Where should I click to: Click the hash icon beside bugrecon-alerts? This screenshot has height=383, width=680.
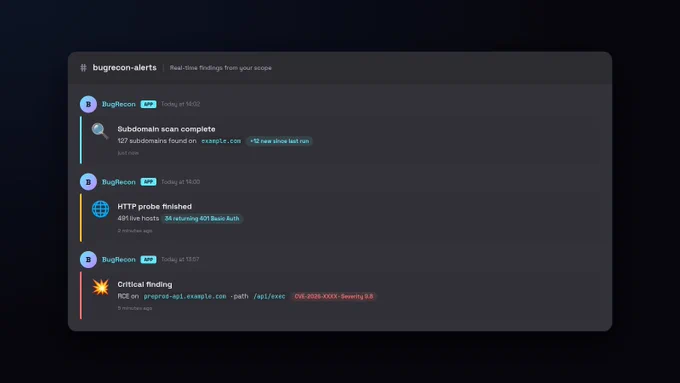pos(83,68)
